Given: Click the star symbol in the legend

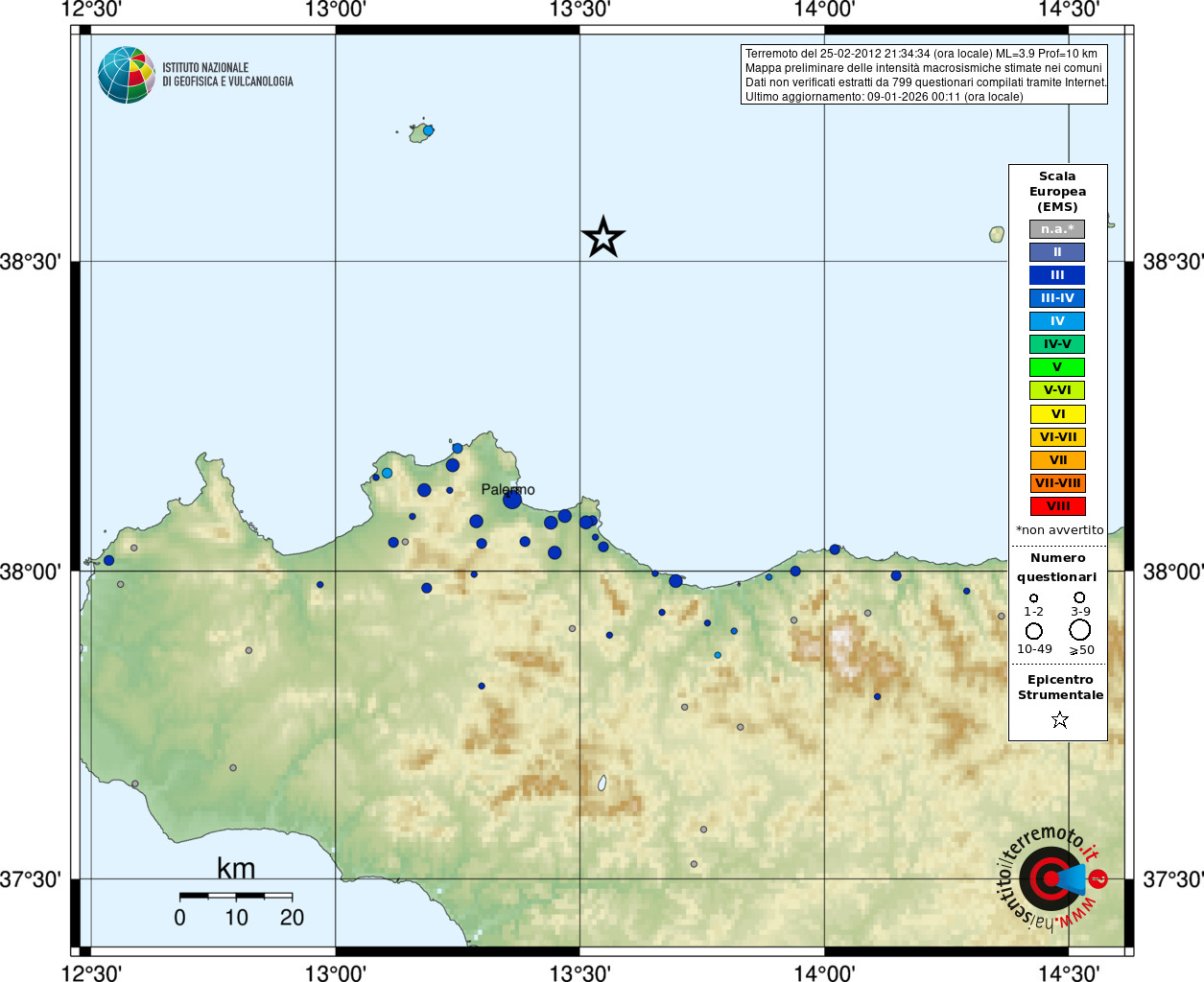Looking at the screenshot, I should (1060, 719).
